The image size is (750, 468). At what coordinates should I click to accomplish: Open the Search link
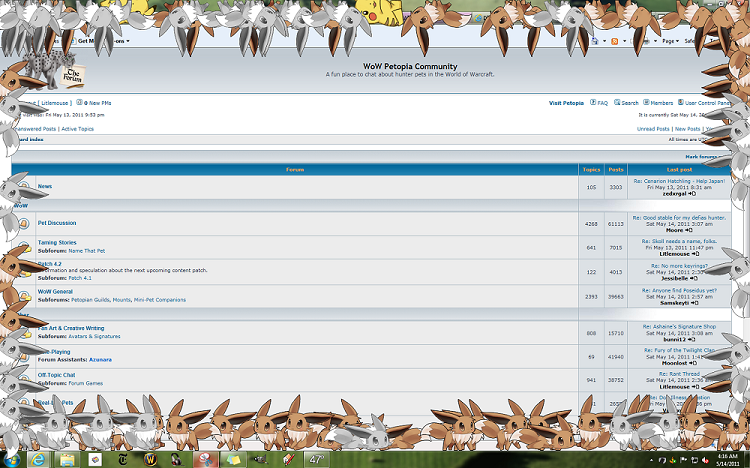630,103
